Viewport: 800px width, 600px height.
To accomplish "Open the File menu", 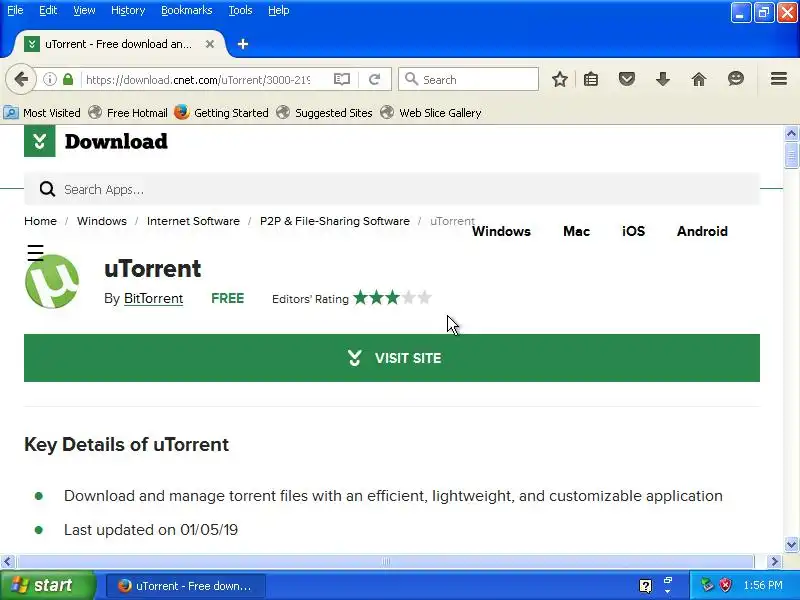I will (x=15, y=10).
